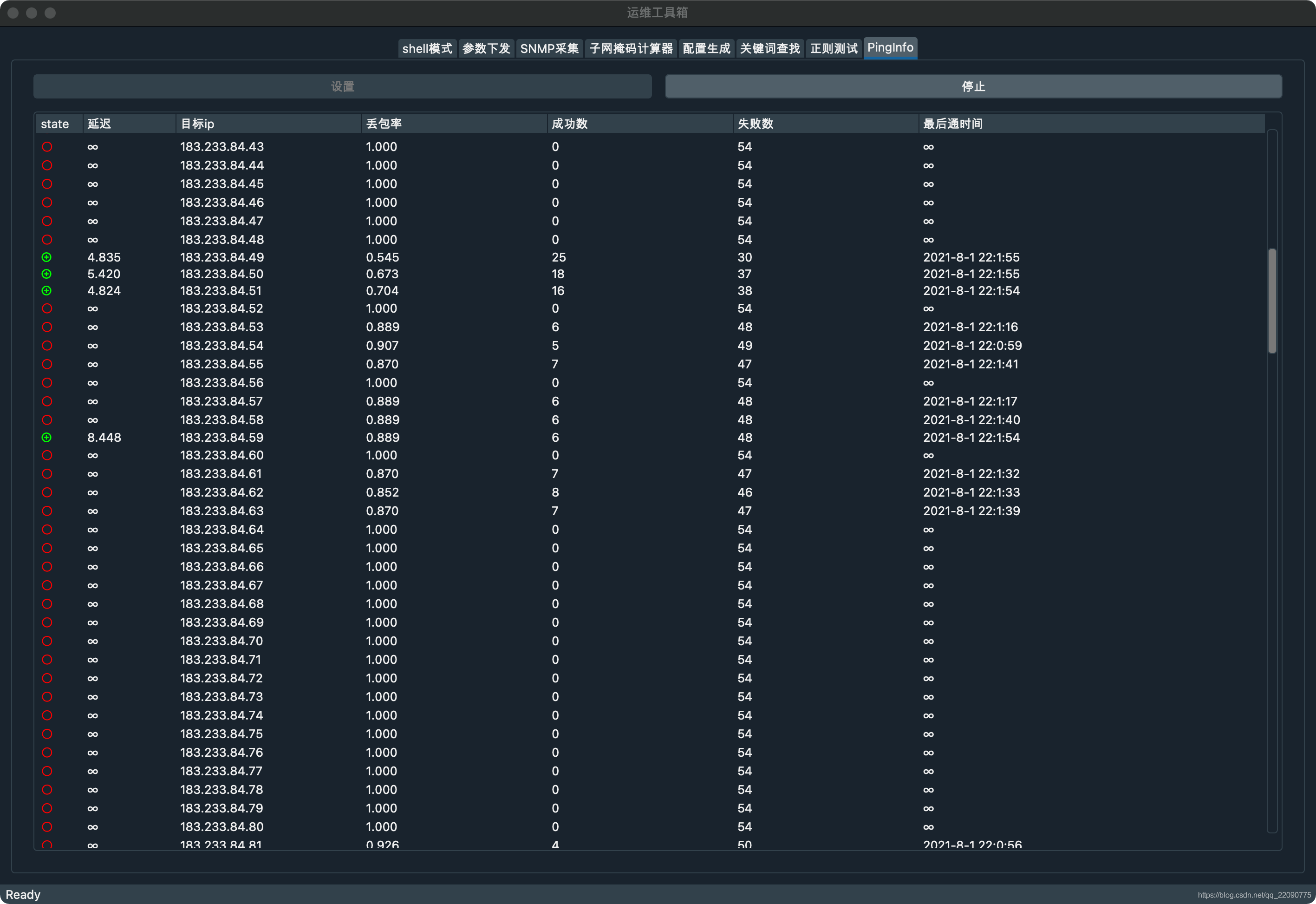Click the red state icon for 183.233.84.48
The width and height of the screenshot is (1316, 904).
click(47, 240)
